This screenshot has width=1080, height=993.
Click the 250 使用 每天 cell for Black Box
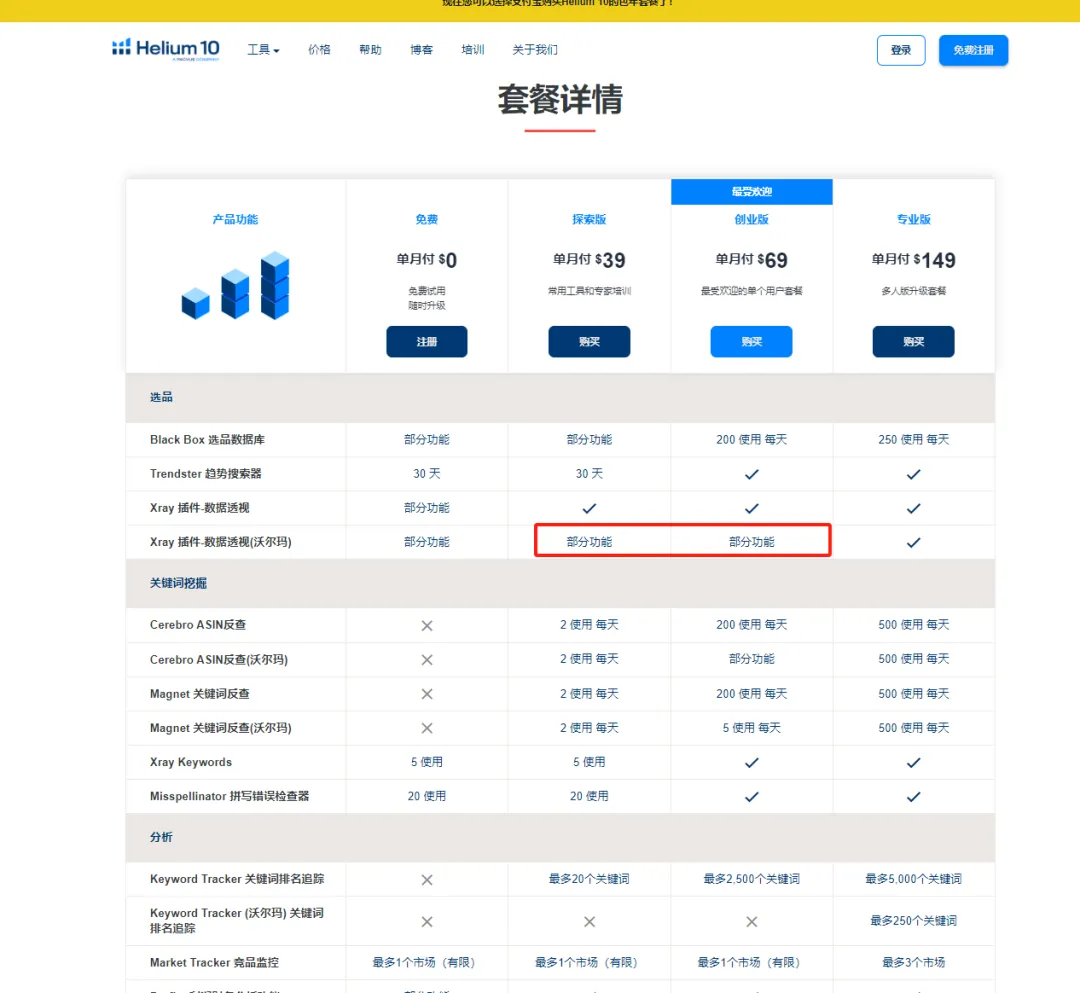[913, 439]
